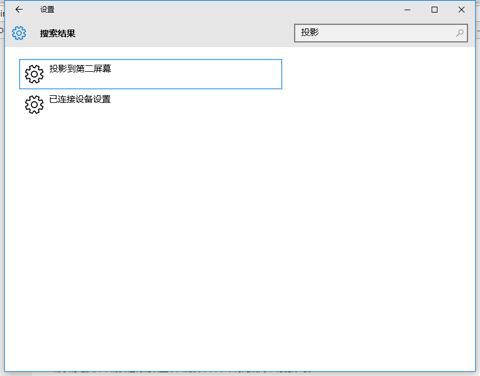Click the 设置 window title text

click(47, 10)
